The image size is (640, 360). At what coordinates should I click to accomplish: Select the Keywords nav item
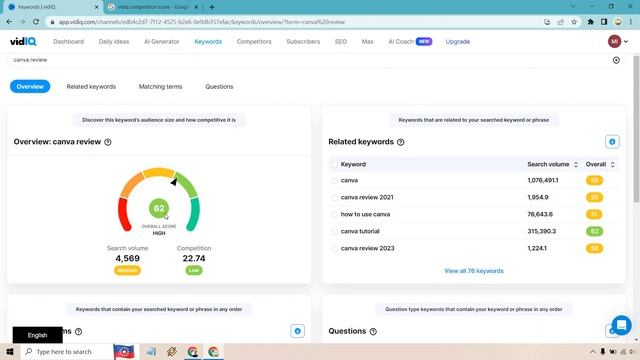click(x=208, y=42)
